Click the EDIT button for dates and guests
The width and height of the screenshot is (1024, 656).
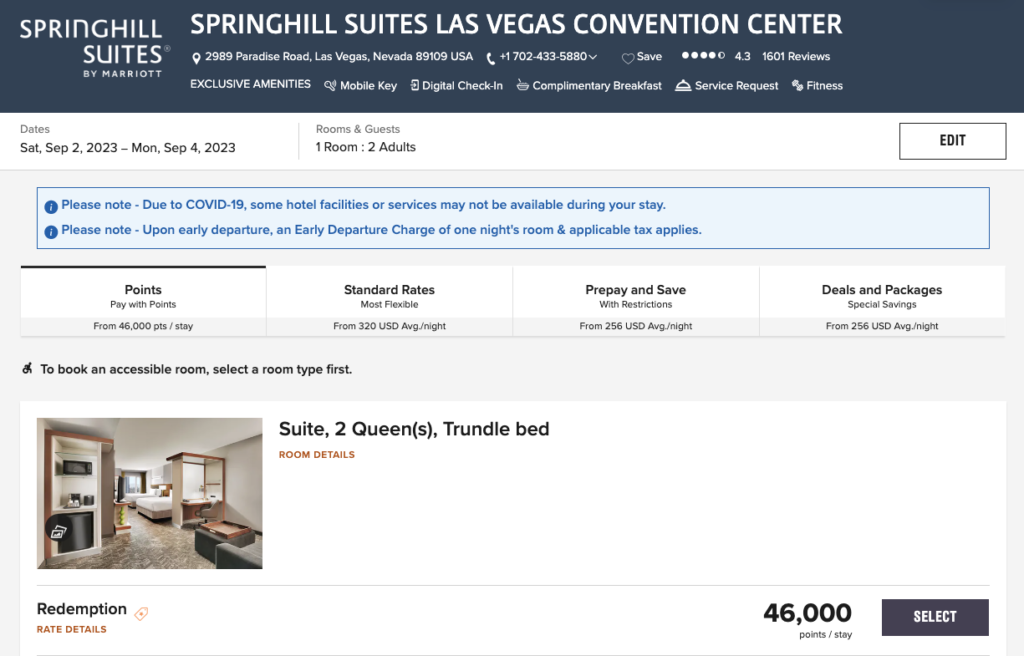pyautogui.click(x=952, y=141)
